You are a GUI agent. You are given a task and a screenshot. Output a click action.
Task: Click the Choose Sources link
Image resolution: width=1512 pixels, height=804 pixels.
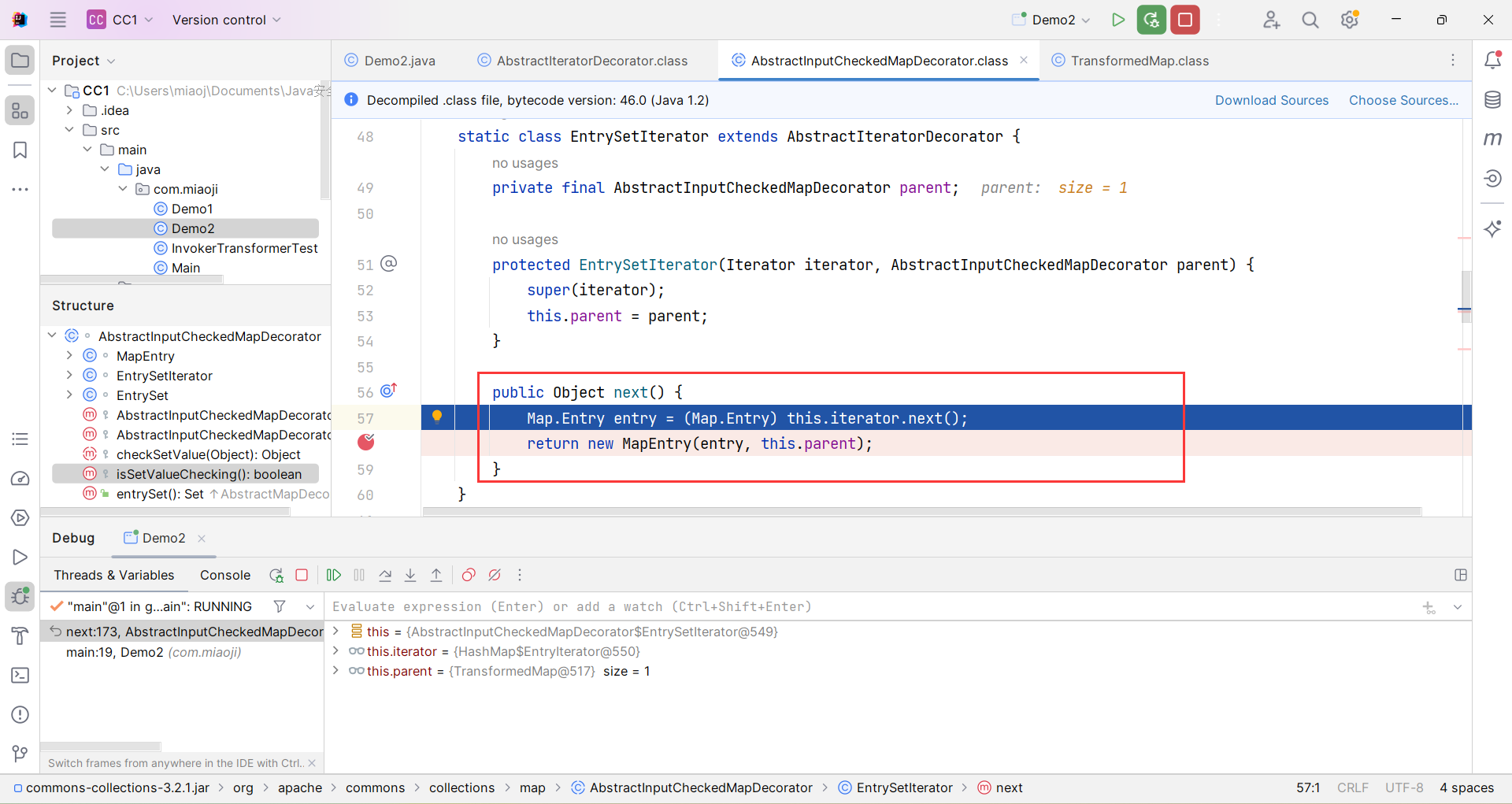pos(1403,100)
